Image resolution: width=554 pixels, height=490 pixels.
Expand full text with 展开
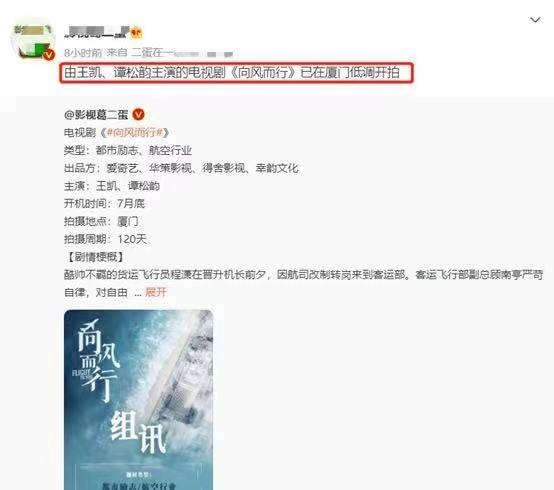156,292
